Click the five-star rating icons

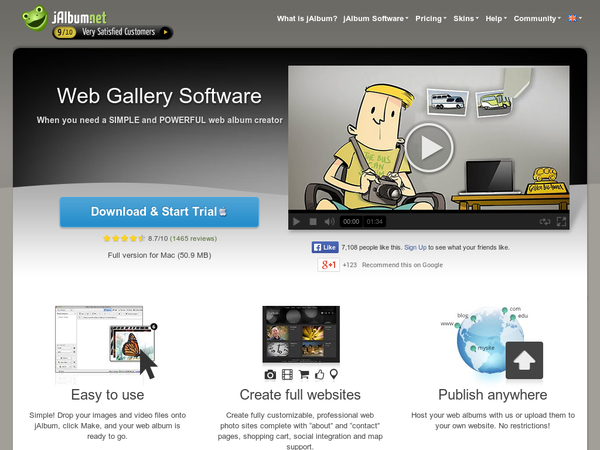coord(124,238)
